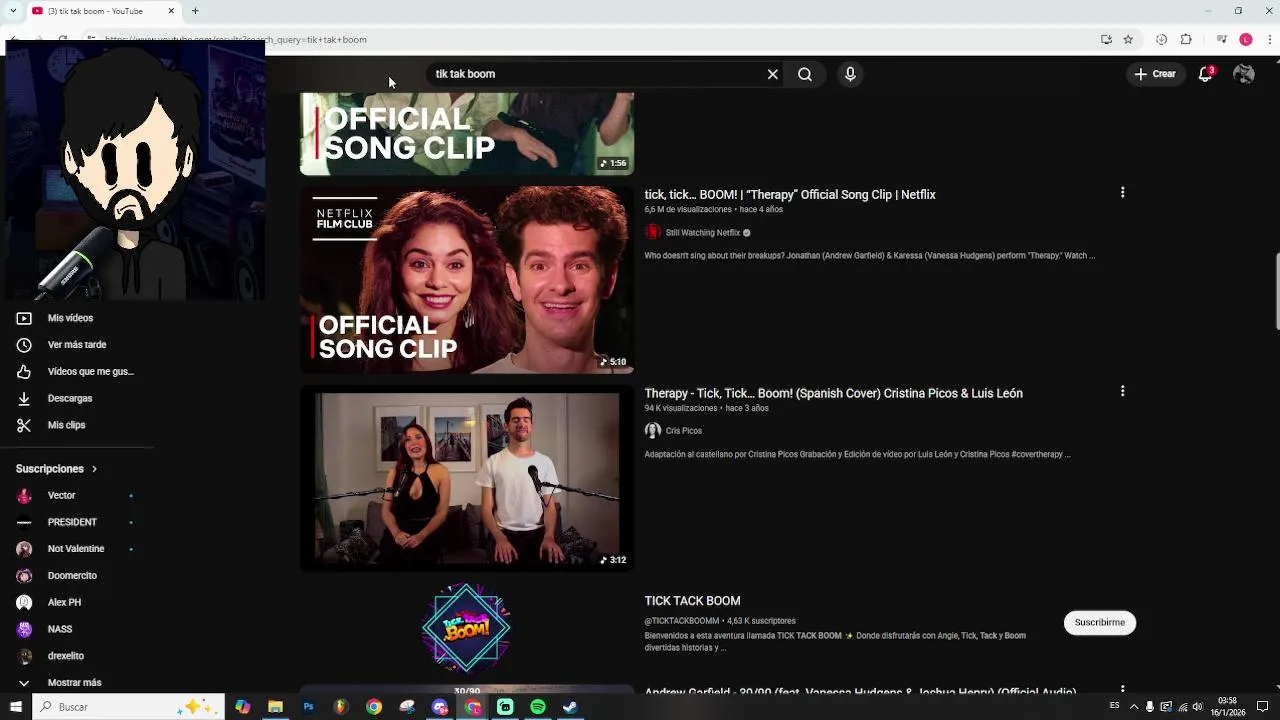Image resolution: width=1280 pixels, height=720 pixels.
Task: Open the Windows Start menu
Action: 15,707
